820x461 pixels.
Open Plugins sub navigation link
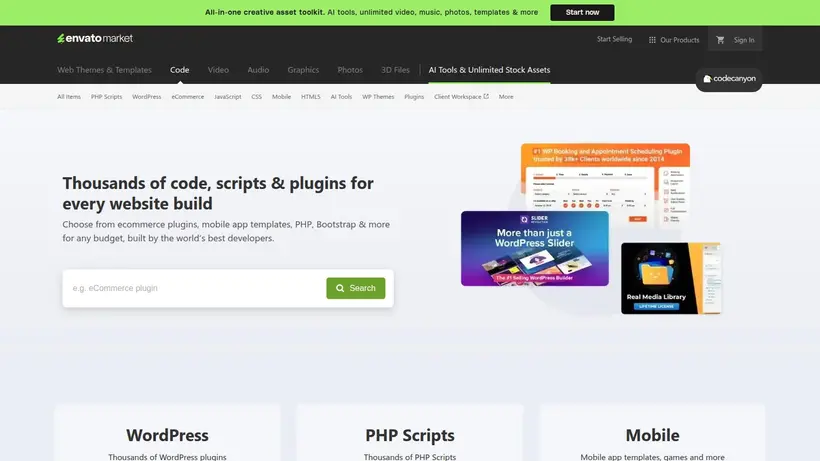pyautogui.click(x=414, y=97)
